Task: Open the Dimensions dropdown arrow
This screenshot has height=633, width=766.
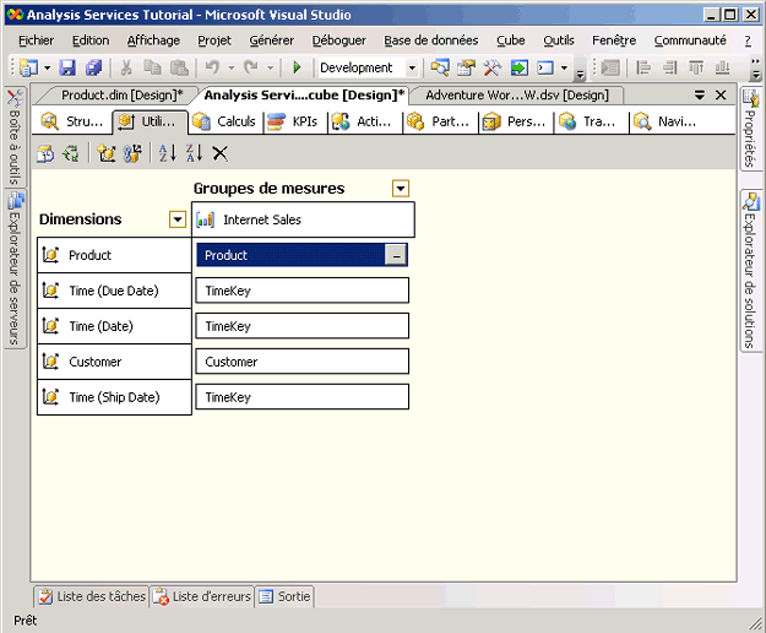Action: pyautogui.click(x=178, y=219)
